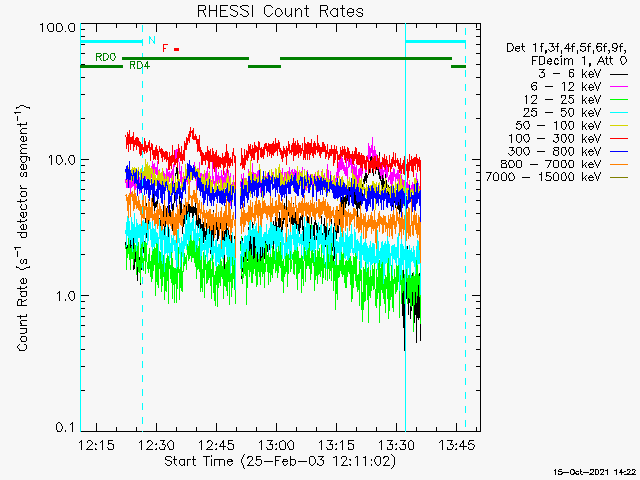
Task: Click the x-axis tick label '13:00'
Action: click(x=276, y=444)
